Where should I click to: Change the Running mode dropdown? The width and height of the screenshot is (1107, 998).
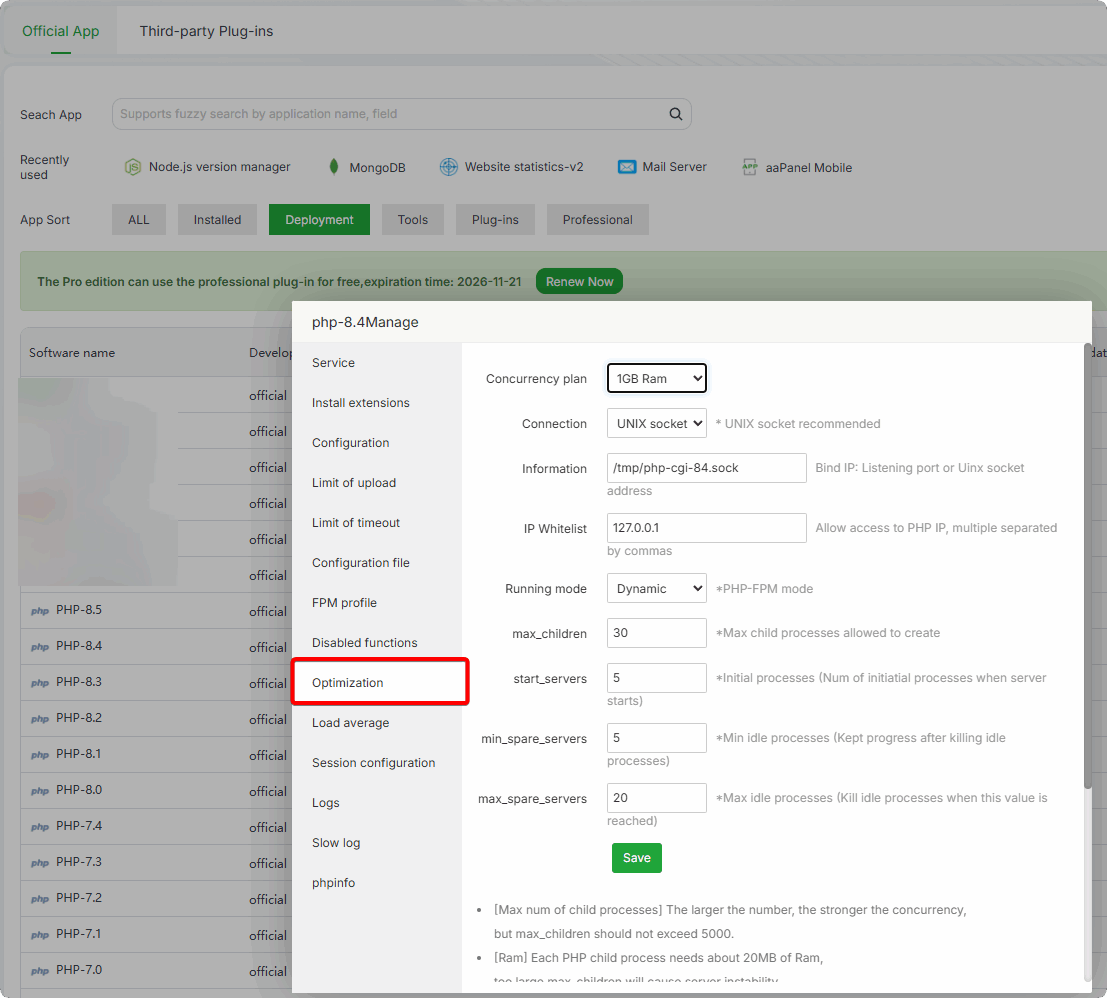pos(656,589)
